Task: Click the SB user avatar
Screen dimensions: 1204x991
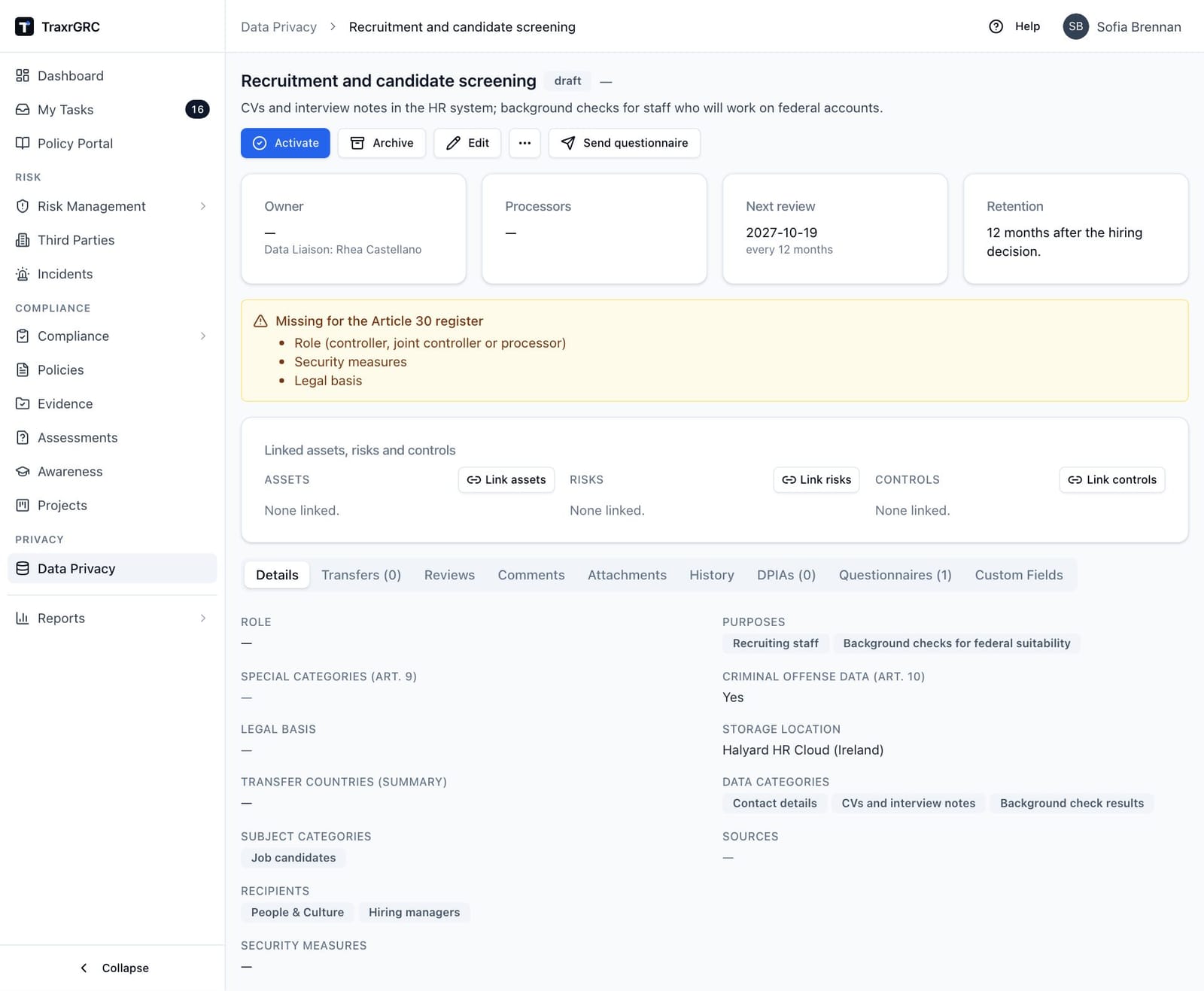Action: point(1076,26)
